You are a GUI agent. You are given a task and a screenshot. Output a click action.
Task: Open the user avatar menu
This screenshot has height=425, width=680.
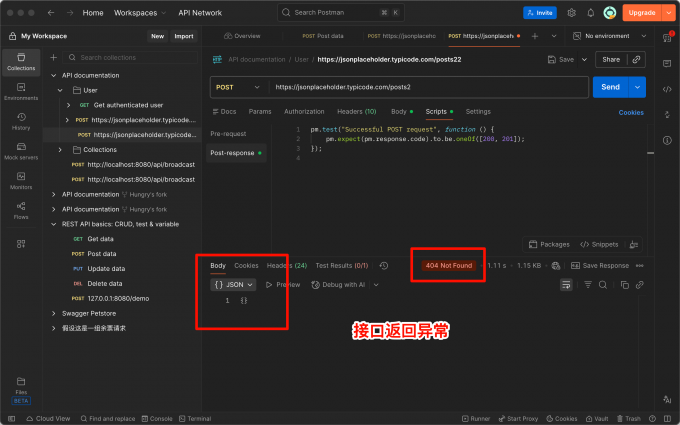610,13
